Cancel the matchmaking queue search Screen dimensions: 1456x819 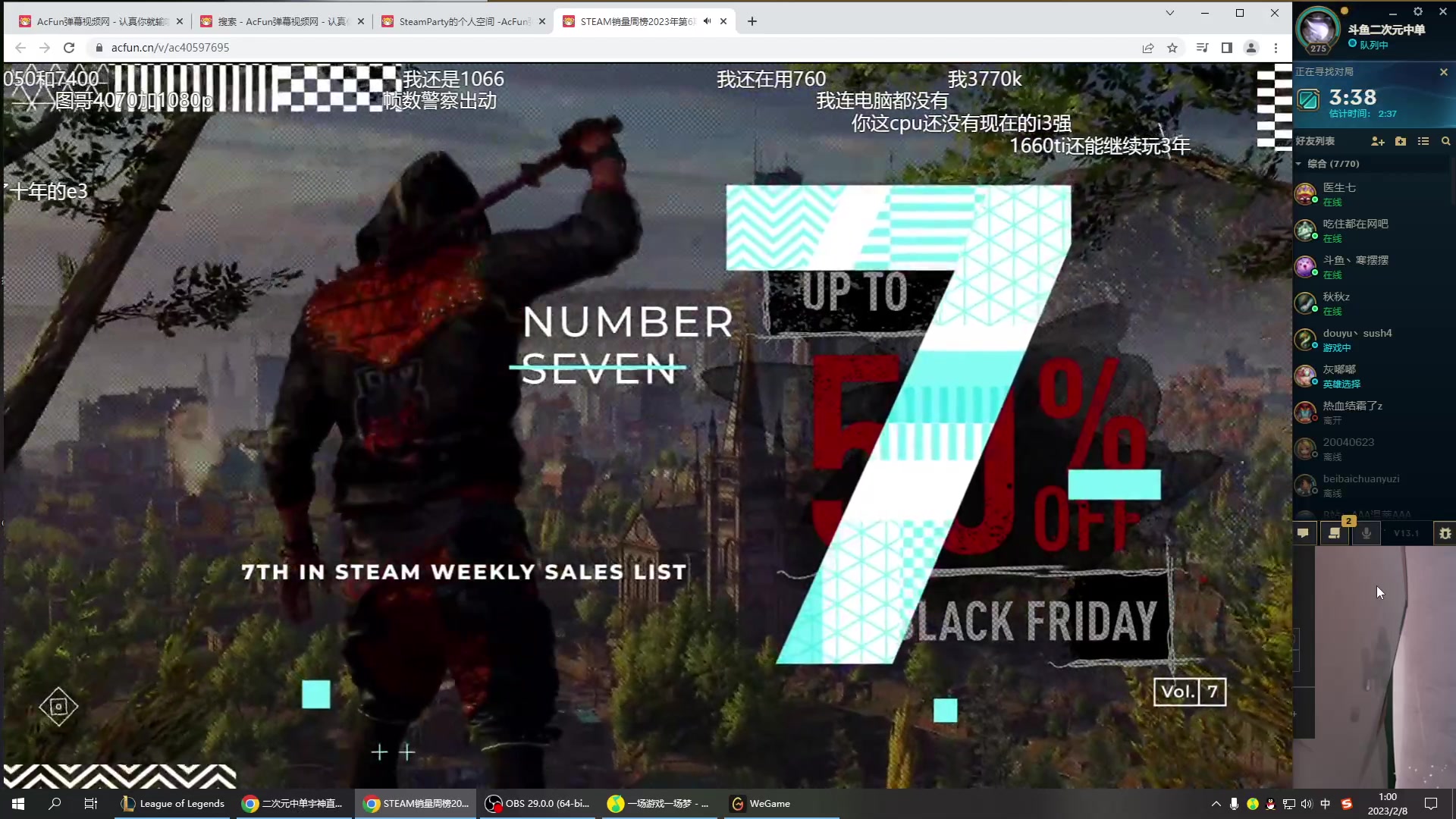click(x=1443, y=72)
